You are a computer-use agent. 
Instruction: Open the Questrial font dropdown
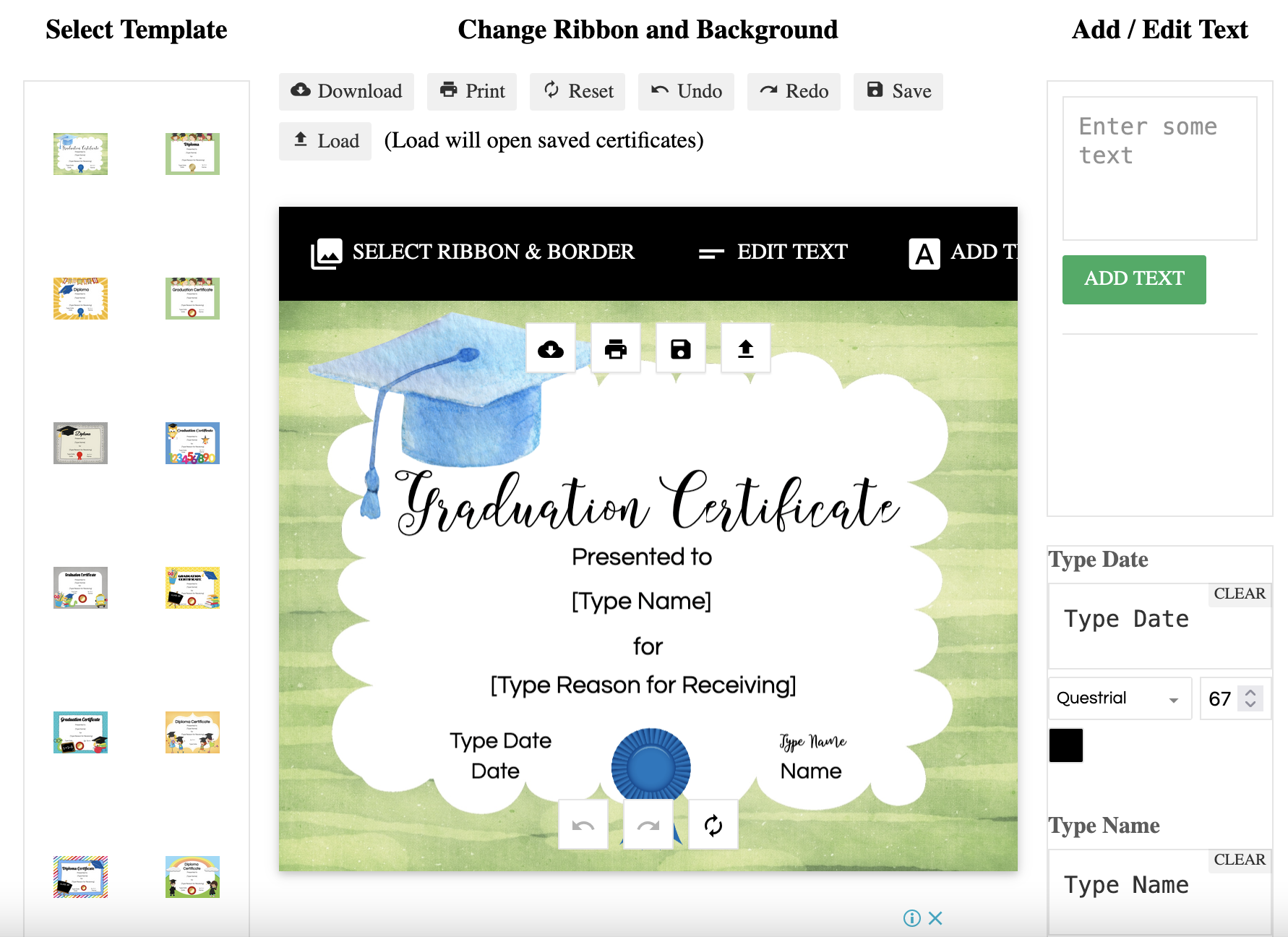pyautogui.click(x=1119, y=698)
